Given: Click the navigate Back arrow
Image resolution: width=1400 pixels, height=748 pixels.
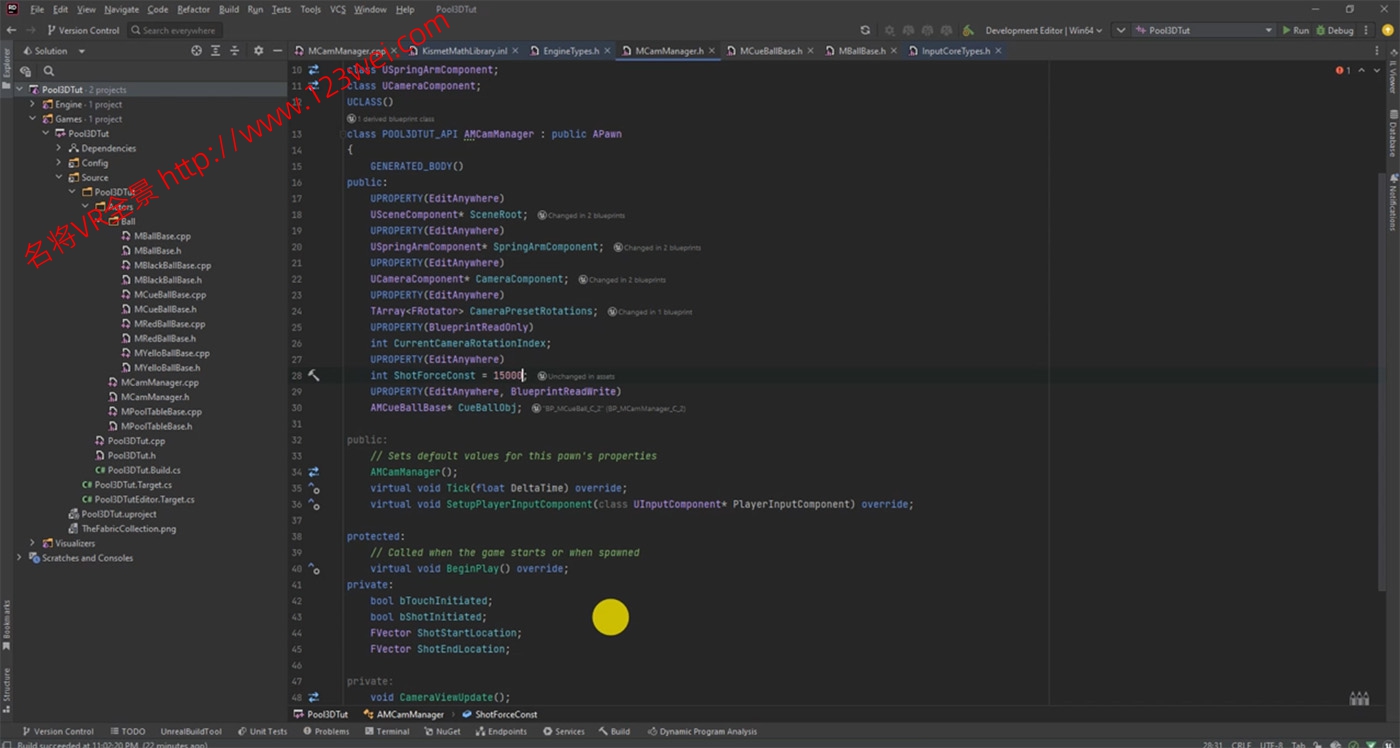Looking at the screenshot, I should [11, 30].
